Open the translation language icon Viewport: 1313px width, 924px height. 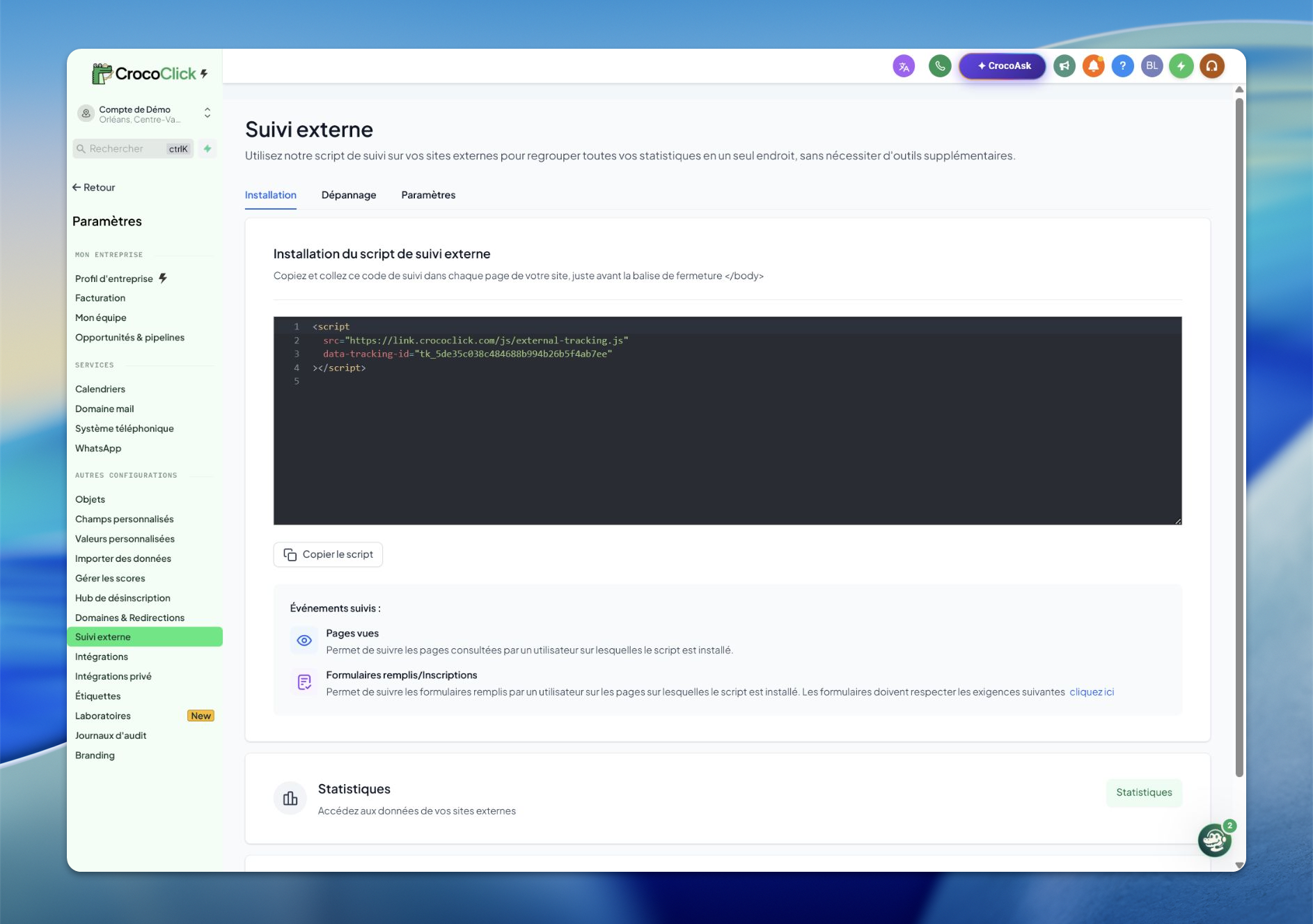904,66
